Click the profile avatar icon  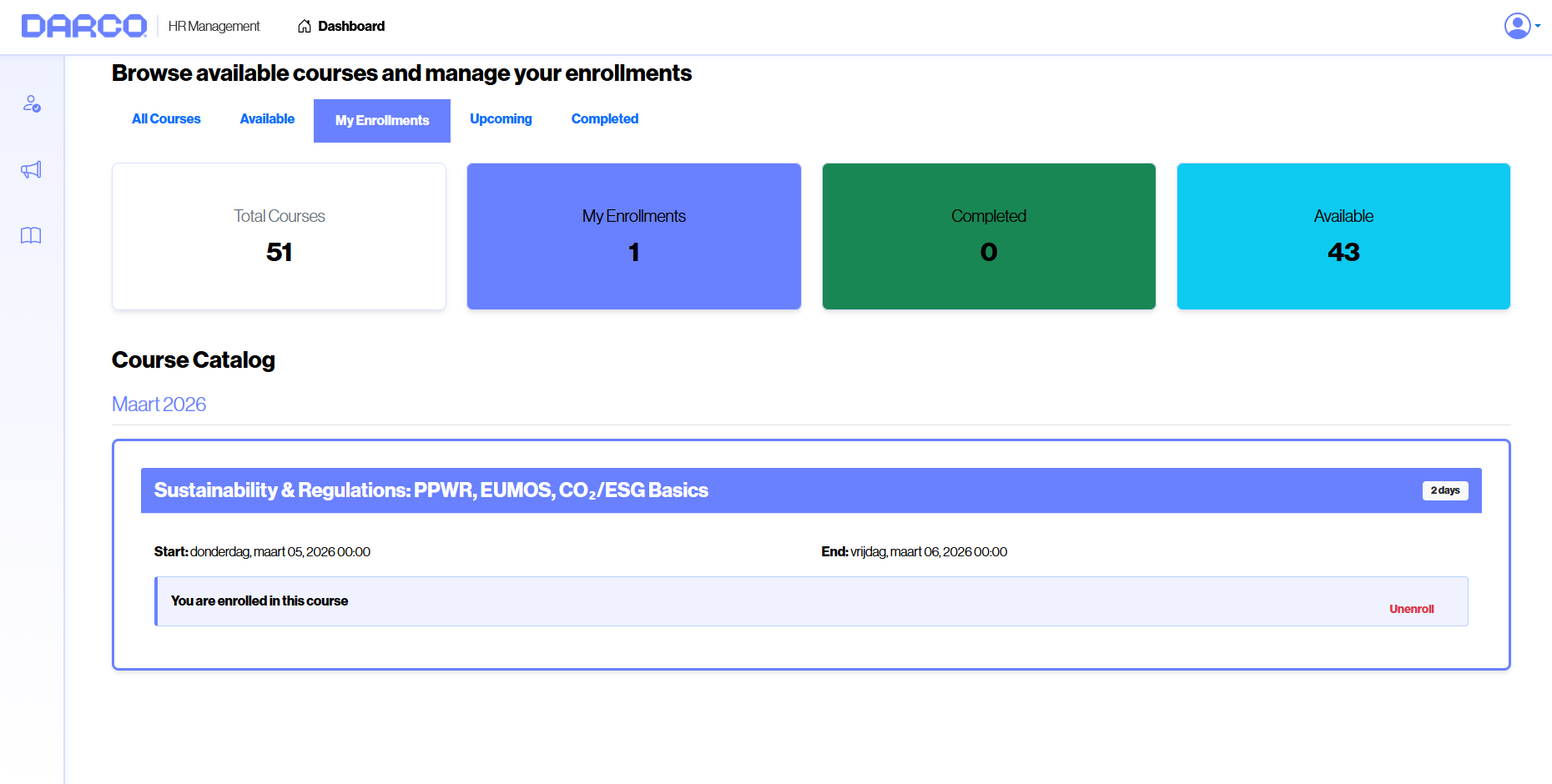1516,26
